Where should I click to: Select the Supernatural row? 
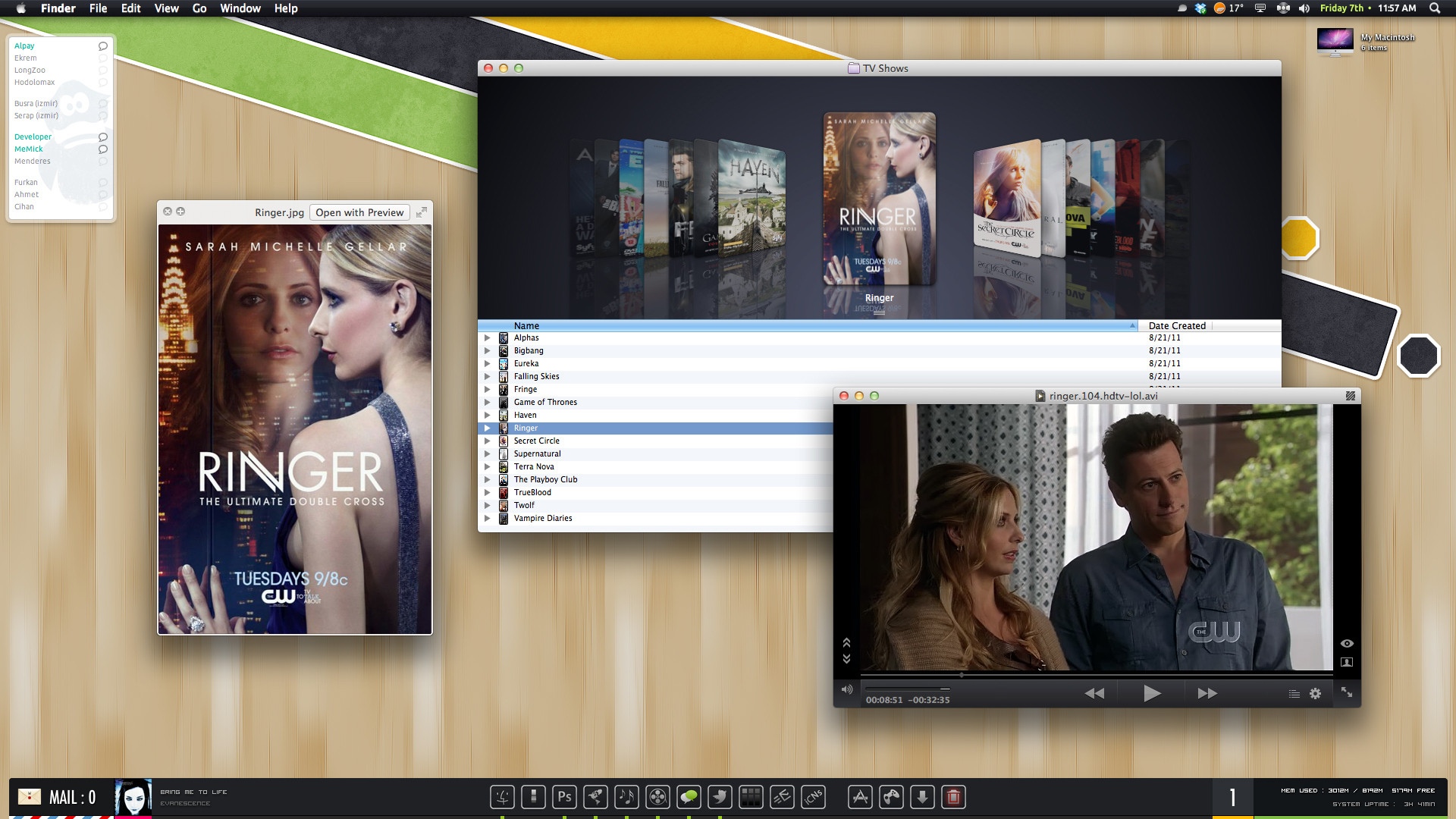(655, 454)
